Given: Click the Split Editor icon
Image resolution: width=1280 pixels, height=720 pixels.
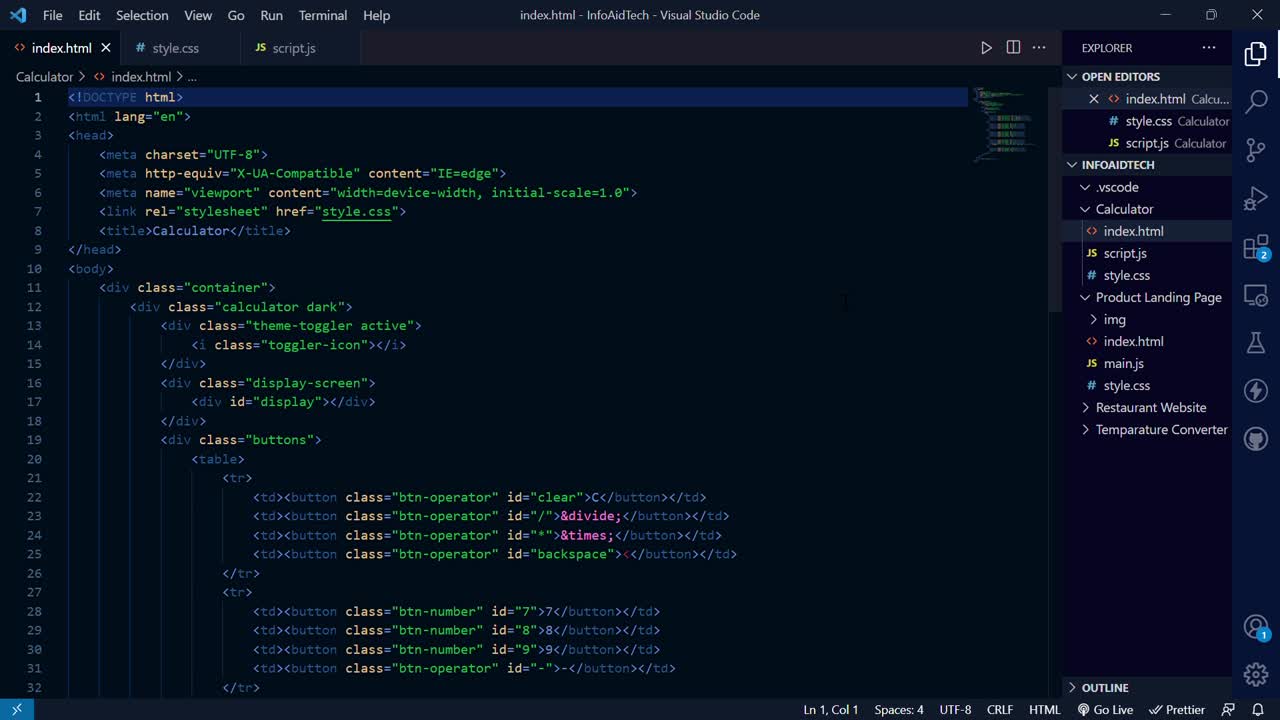Looking at the screenshot, I should [x=1013, y=48].
